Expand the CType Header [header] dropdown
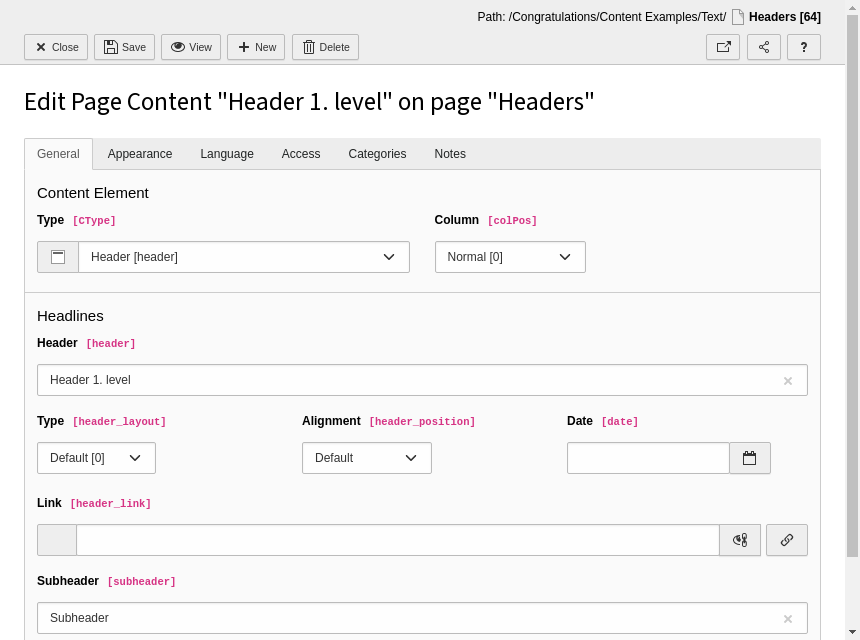The width and height of the screenshot is (860, 640). click(244, 257)
